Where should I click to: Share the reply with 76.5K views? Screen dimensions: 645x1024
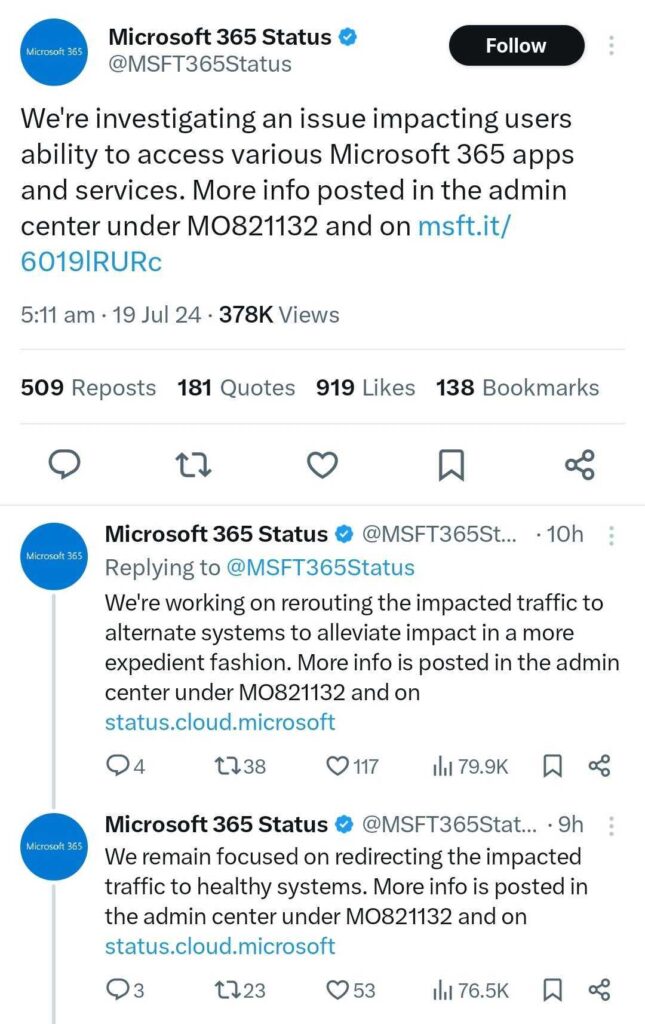(x=600, y=991)
